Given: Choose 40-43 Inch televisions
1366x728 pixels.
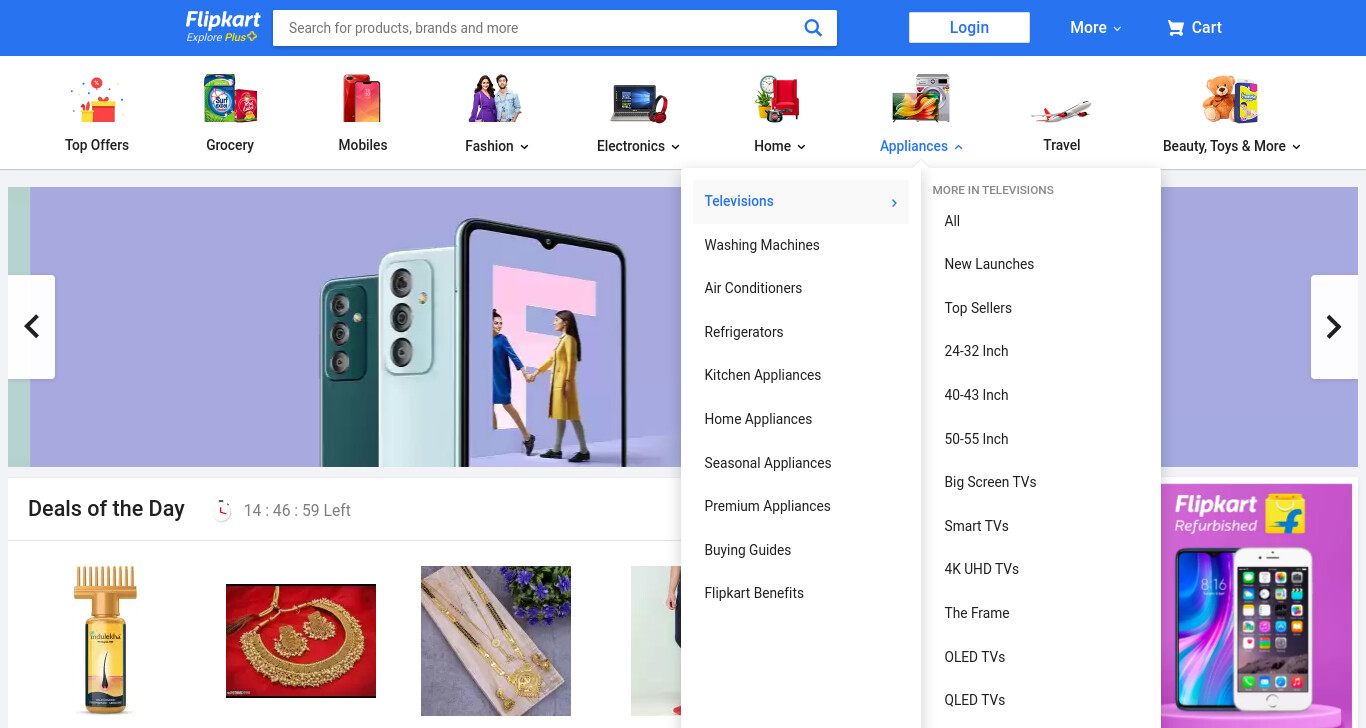Looking at the screenshot, I should pyautogui.click(x=976, y=395).
